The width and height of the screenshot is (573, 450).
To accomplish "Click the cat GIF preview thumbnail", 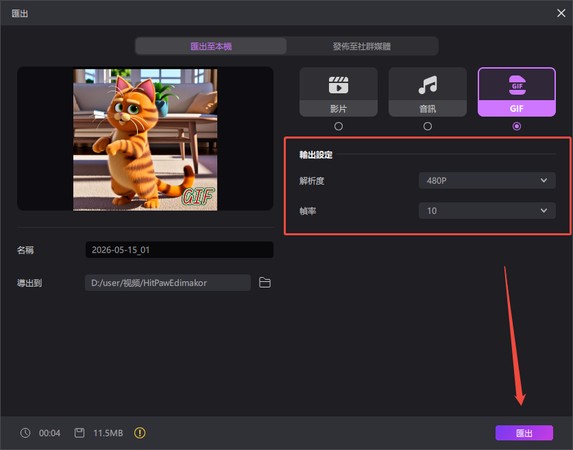I will [145, 139].
